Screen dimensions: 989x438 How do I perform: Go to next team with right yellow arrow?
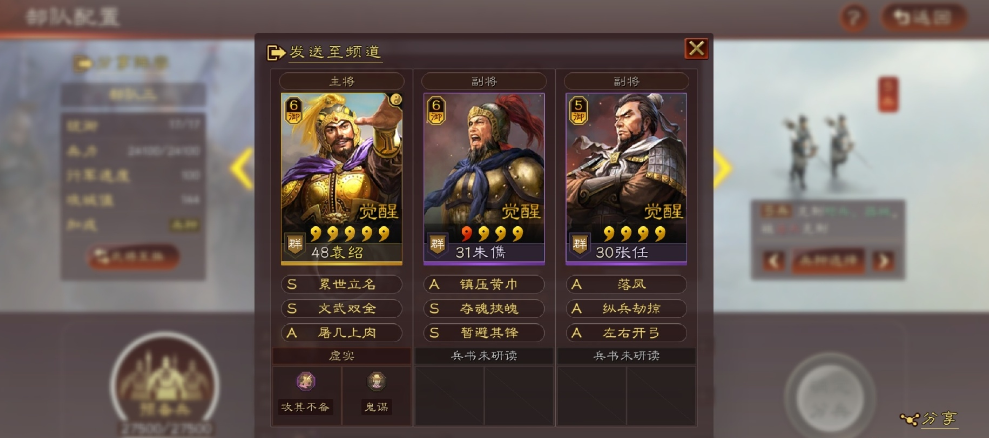click(x=723, y=169)
